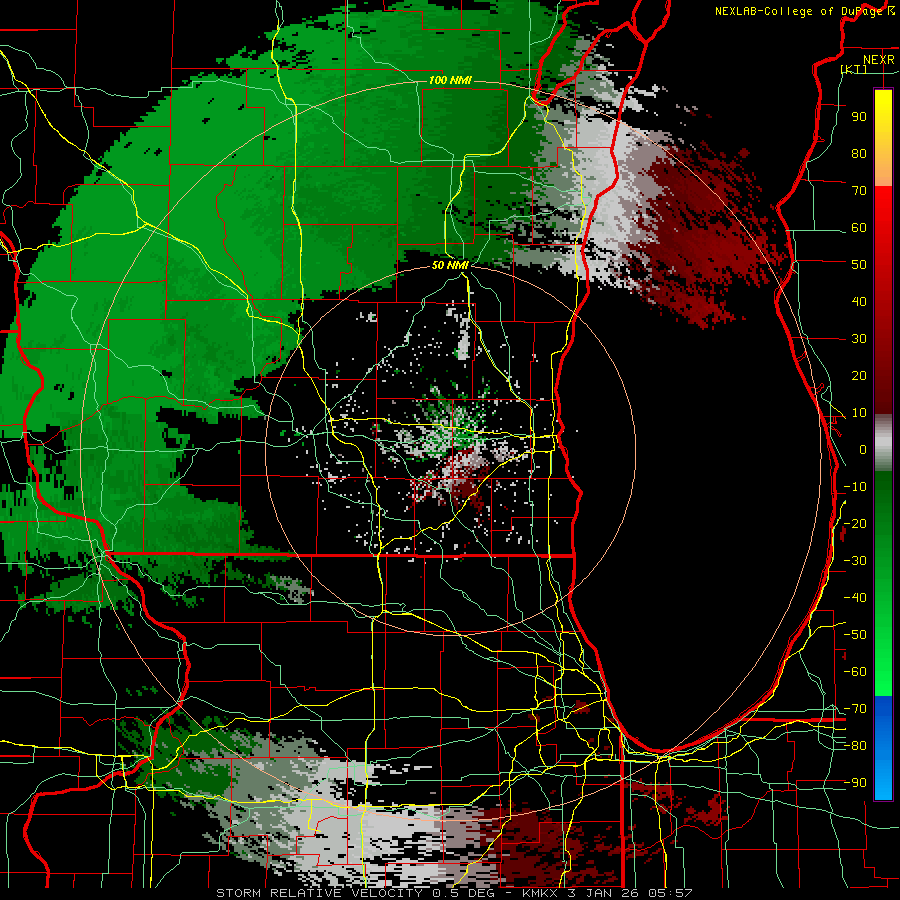Click the 80 value on the velocity scale
This screenshot has width=900, height=900.
[x=859, y=153]
